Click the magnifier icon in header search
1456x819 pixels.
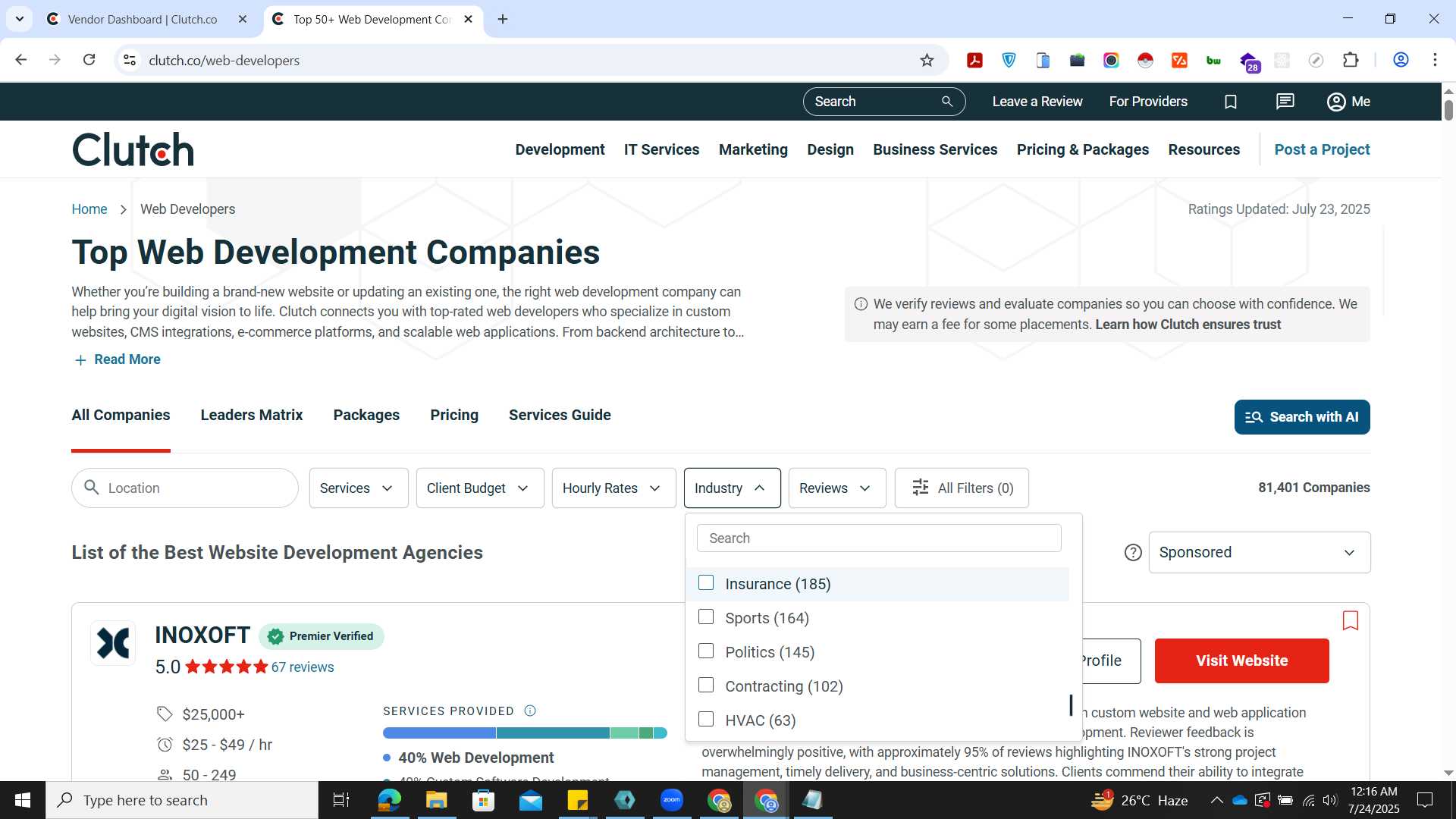click(946, 102)
